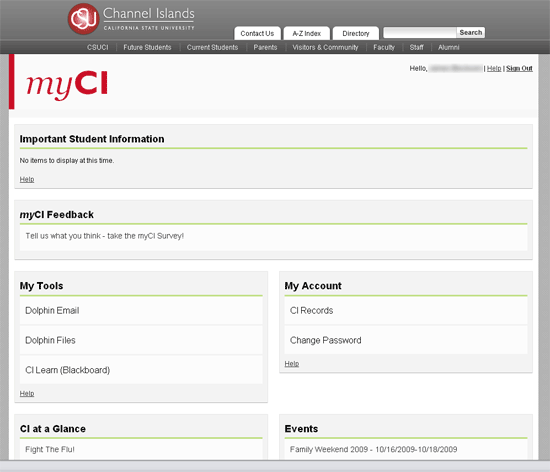This screenshot has width=550, height=472.
Task: Click Help under Important Student Information
Action: [x=27, y=179]
